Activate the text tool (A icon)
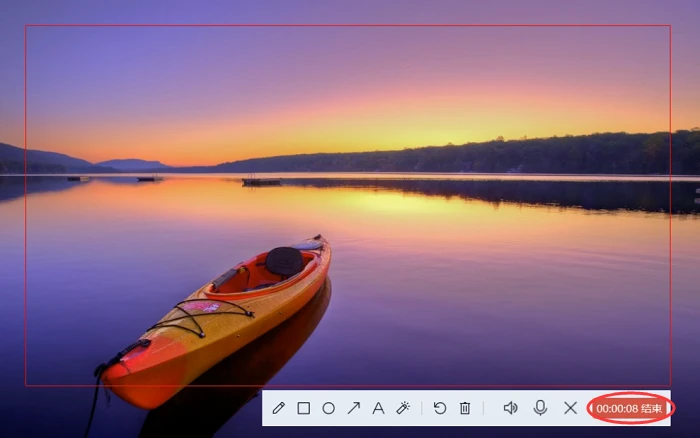 pyautogui.click(x=378, y=408)
